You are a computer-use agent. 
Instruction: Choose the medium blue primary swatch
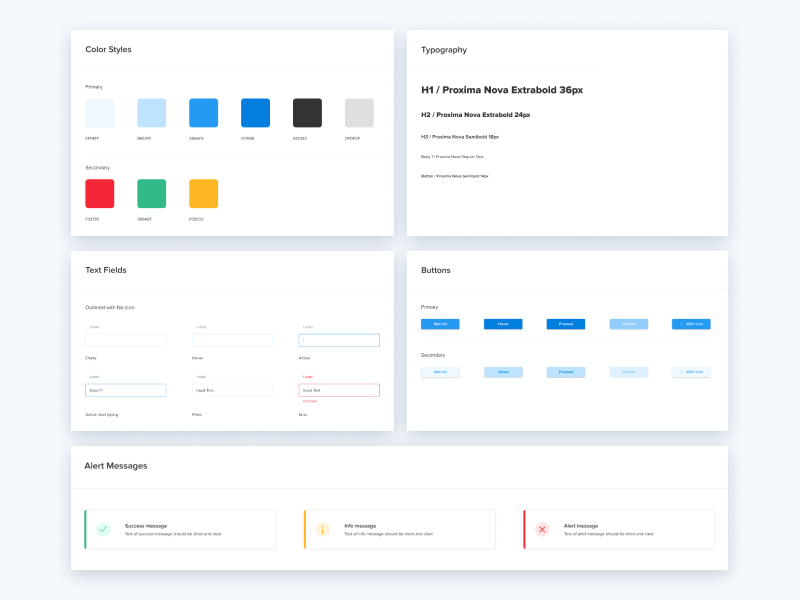204,113
